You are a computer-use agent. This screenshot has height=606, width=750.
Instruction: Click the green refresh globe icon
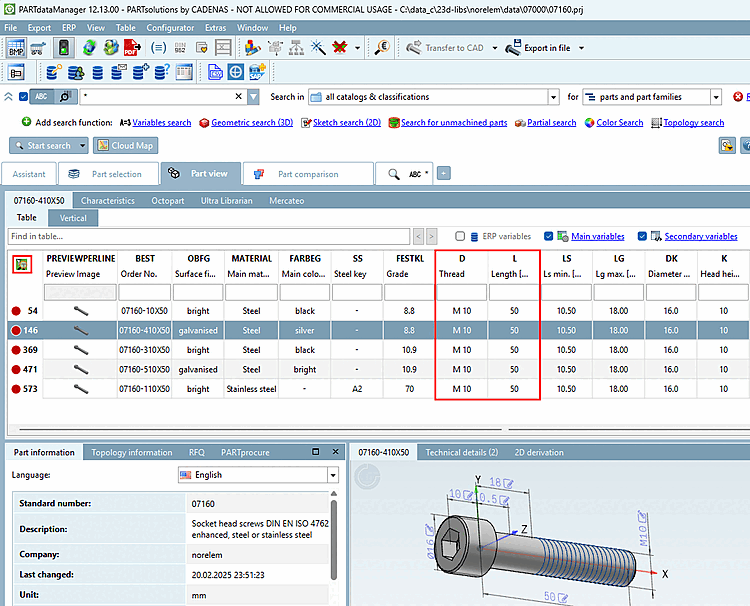click(x=89, y=48)
